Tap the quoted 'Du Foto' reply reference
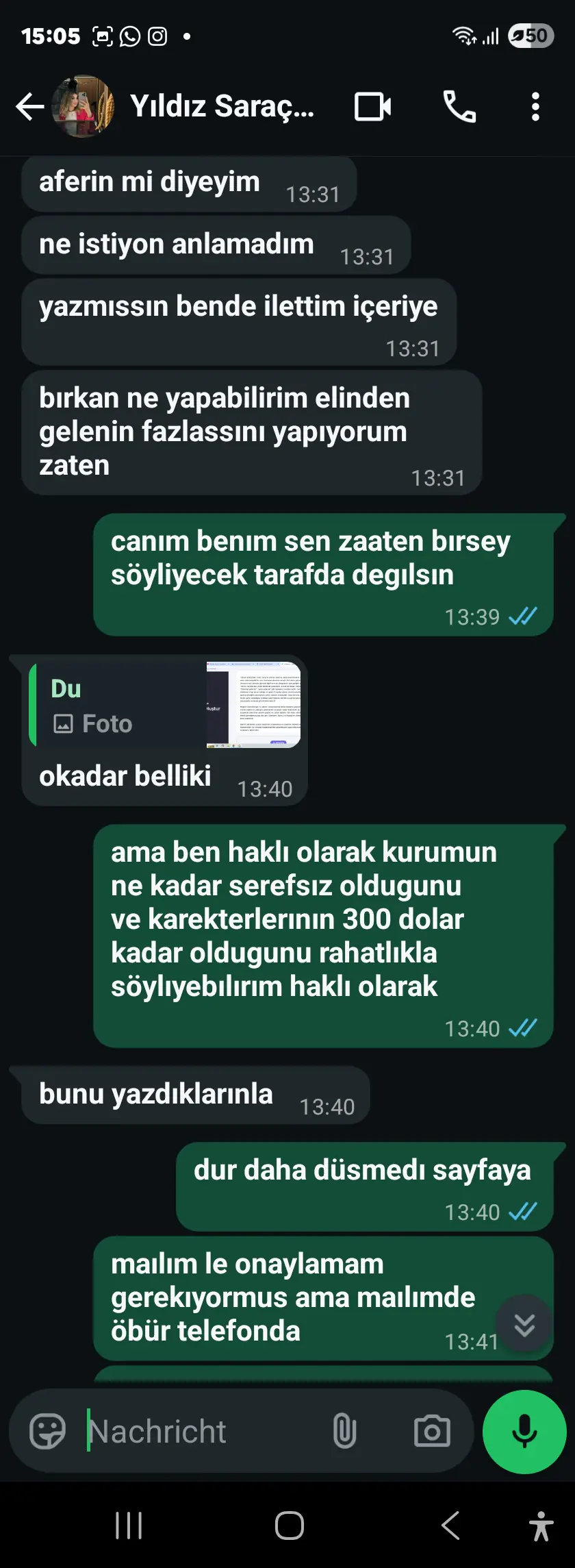This screenshot has width=575, height=1568. pos(165,704)
